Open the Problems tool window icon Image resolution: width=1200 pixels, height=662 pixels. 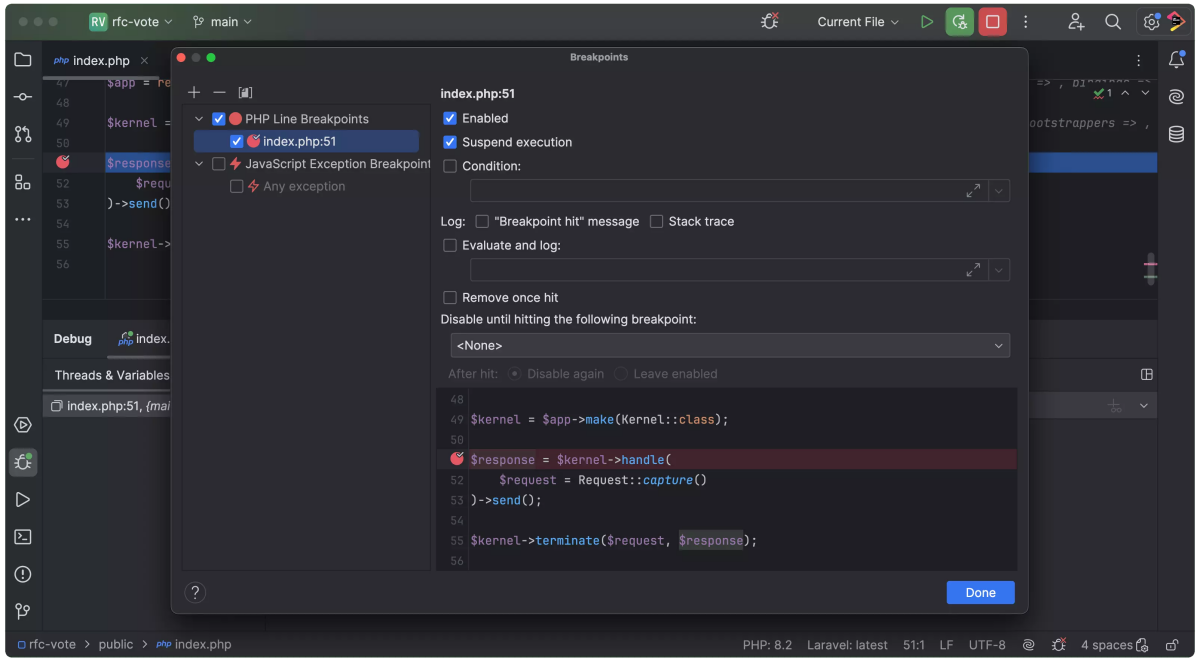click(x=22, y=574)
